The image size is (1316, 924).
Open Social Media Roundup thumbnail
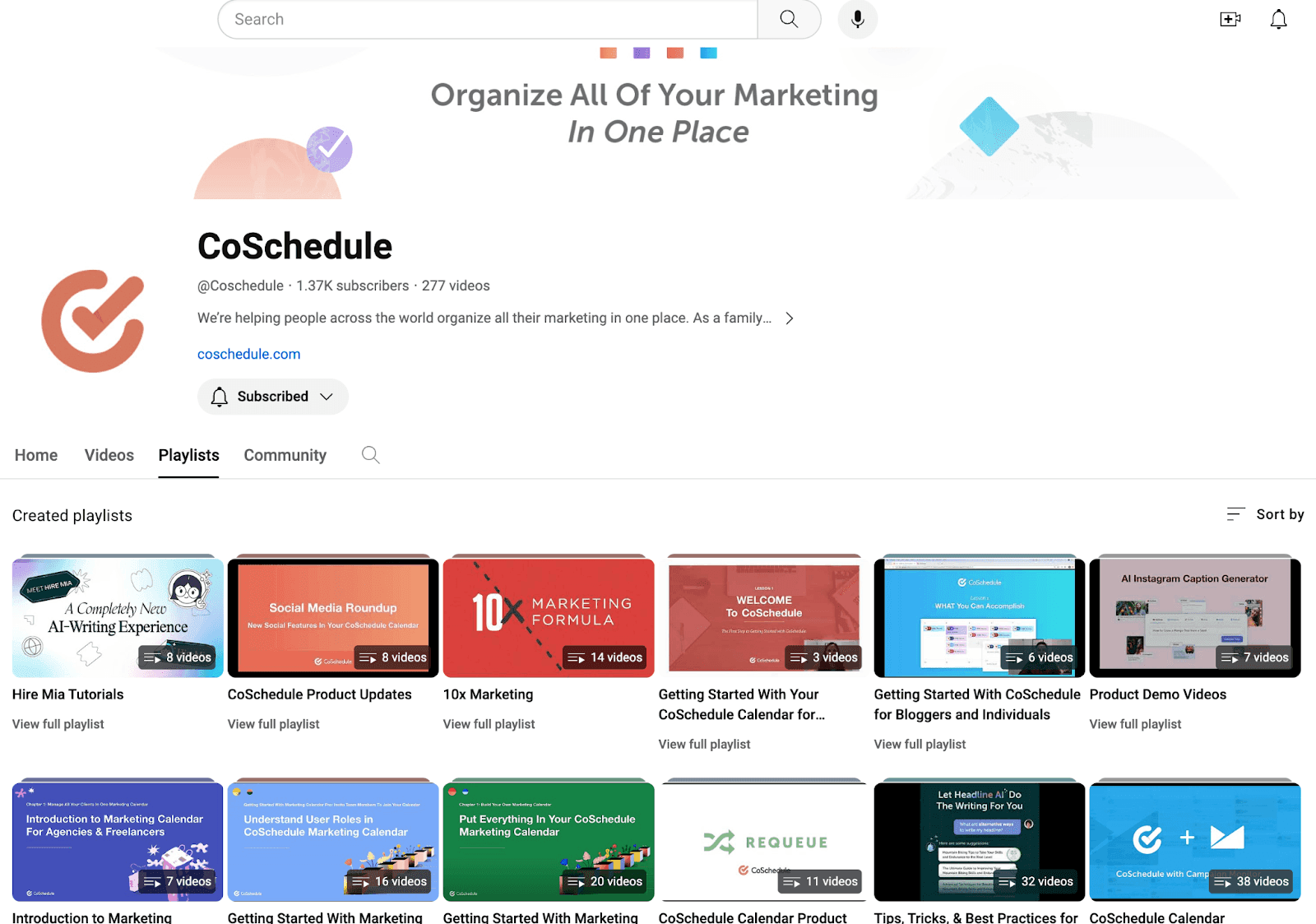coord(333,618)
